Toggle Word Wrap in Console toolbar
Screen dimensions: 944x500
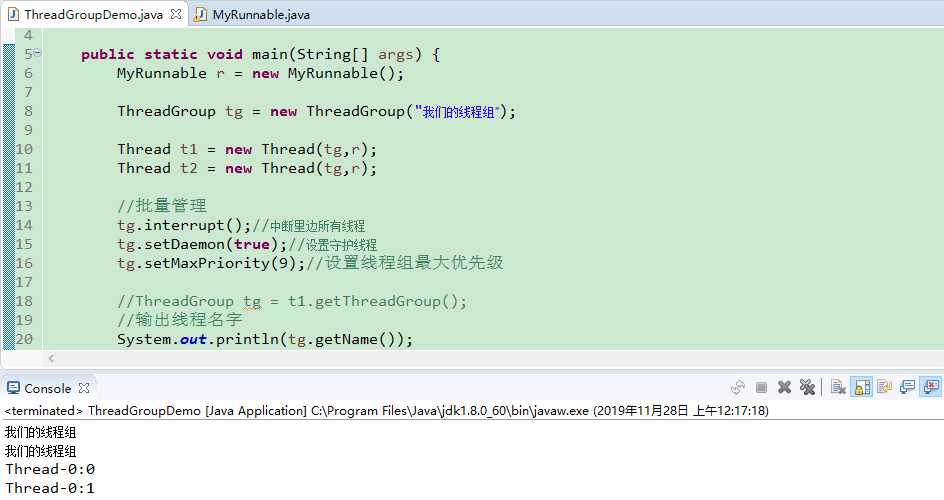coord(884,387)
